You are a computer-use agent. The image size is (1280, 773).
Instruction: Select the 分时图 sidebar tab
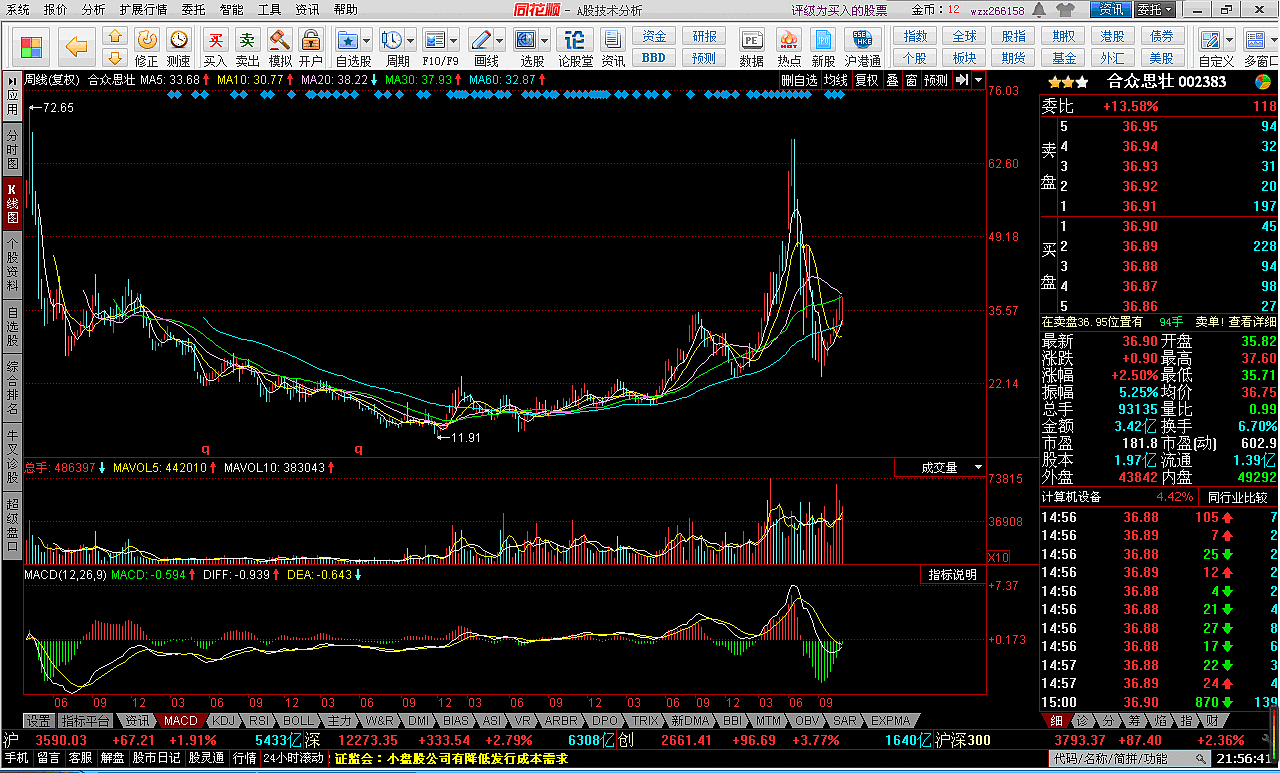tap(12, 149)
